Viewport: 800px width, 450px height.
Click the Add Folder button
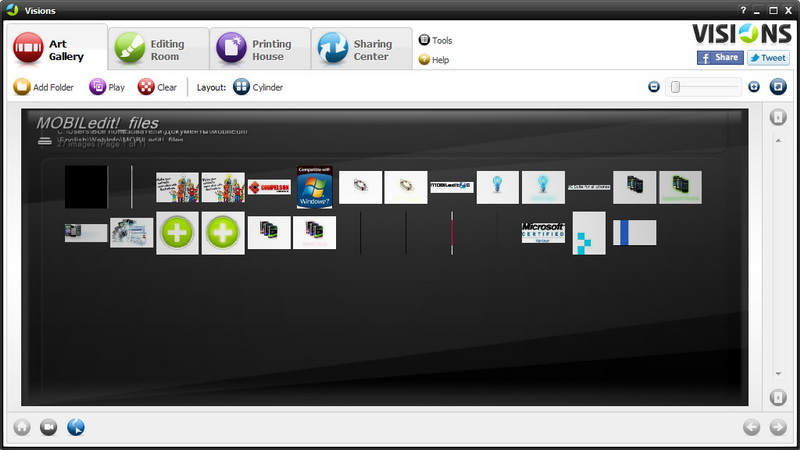click(43, 87)
